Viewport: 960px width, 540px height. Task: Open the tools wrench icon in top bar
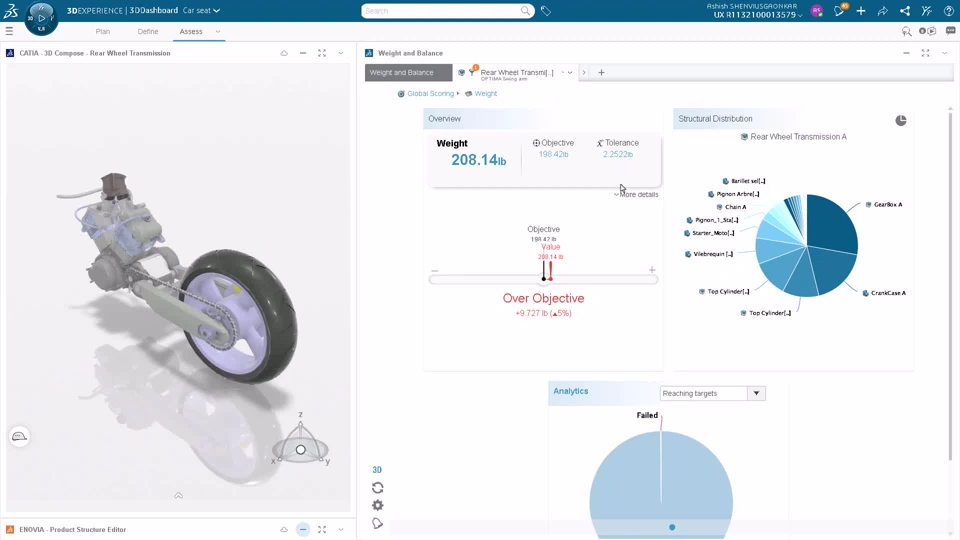click(x=926, y=10)
